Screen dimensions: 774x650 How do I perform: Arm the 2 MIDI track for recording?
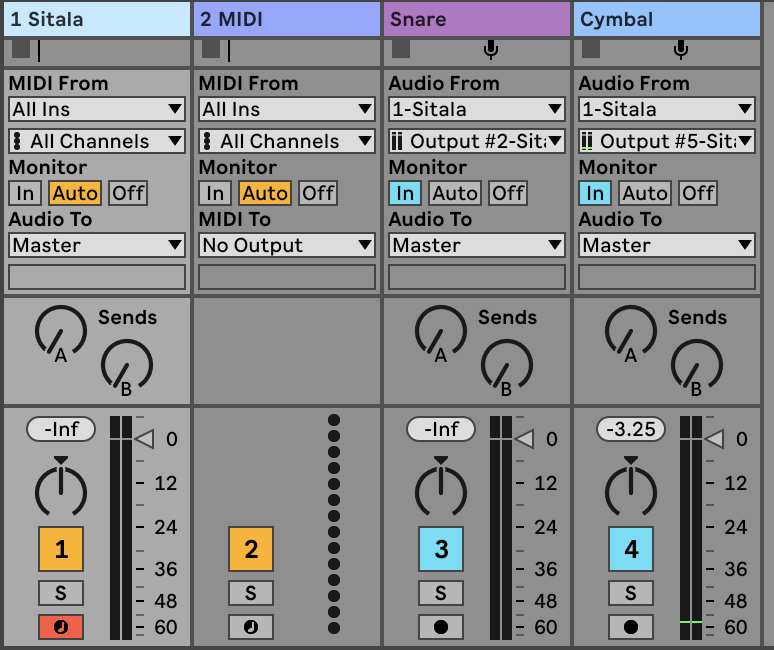[251, 627]
